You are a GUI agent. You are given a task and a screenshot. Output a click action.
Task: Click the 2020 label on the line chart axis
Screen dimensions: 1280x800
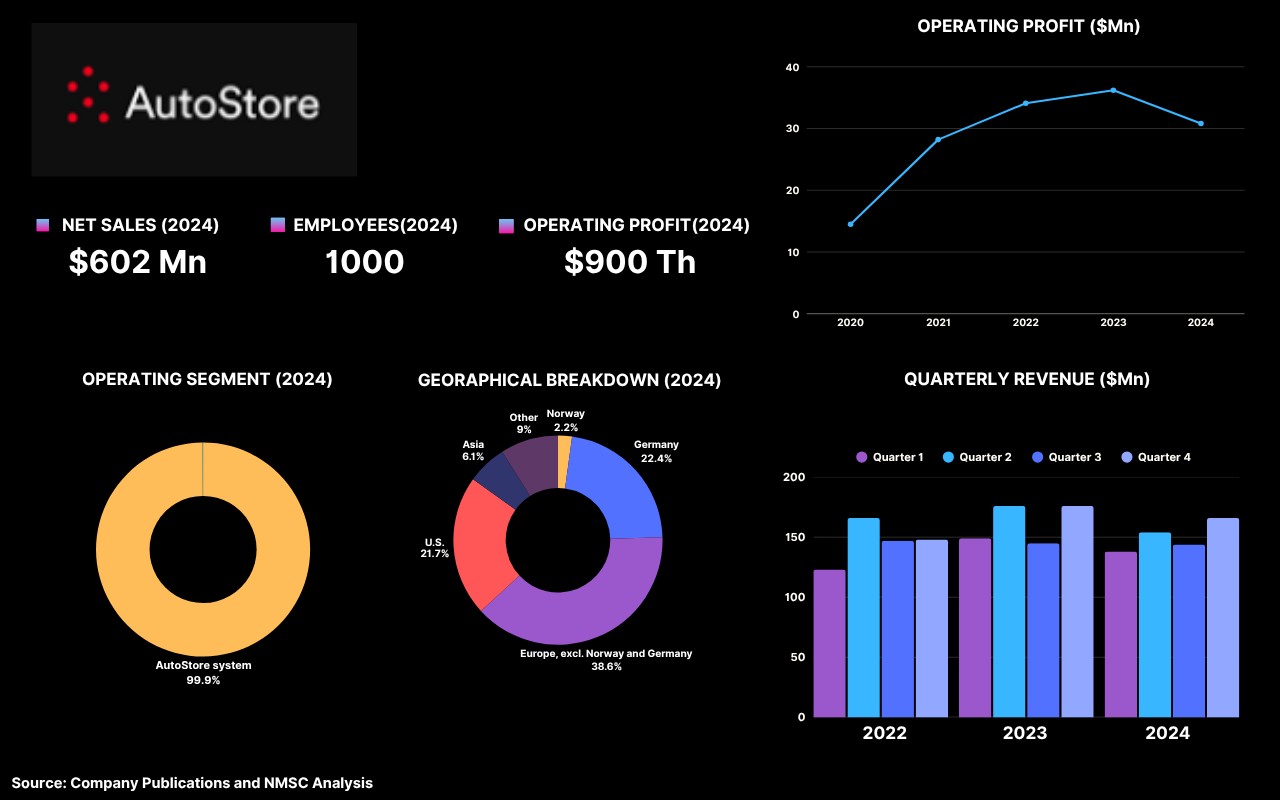[x=851, y=323]
